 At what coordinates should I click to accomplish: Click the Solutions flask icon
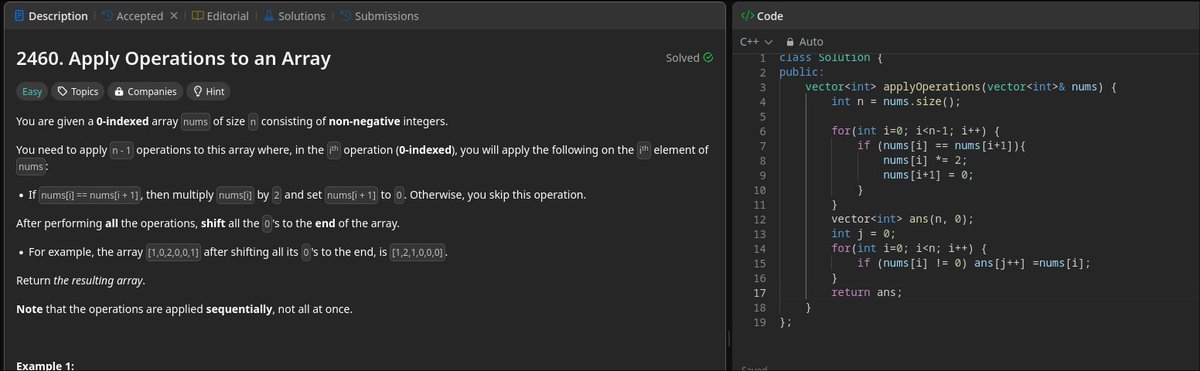tap(268, 16)
